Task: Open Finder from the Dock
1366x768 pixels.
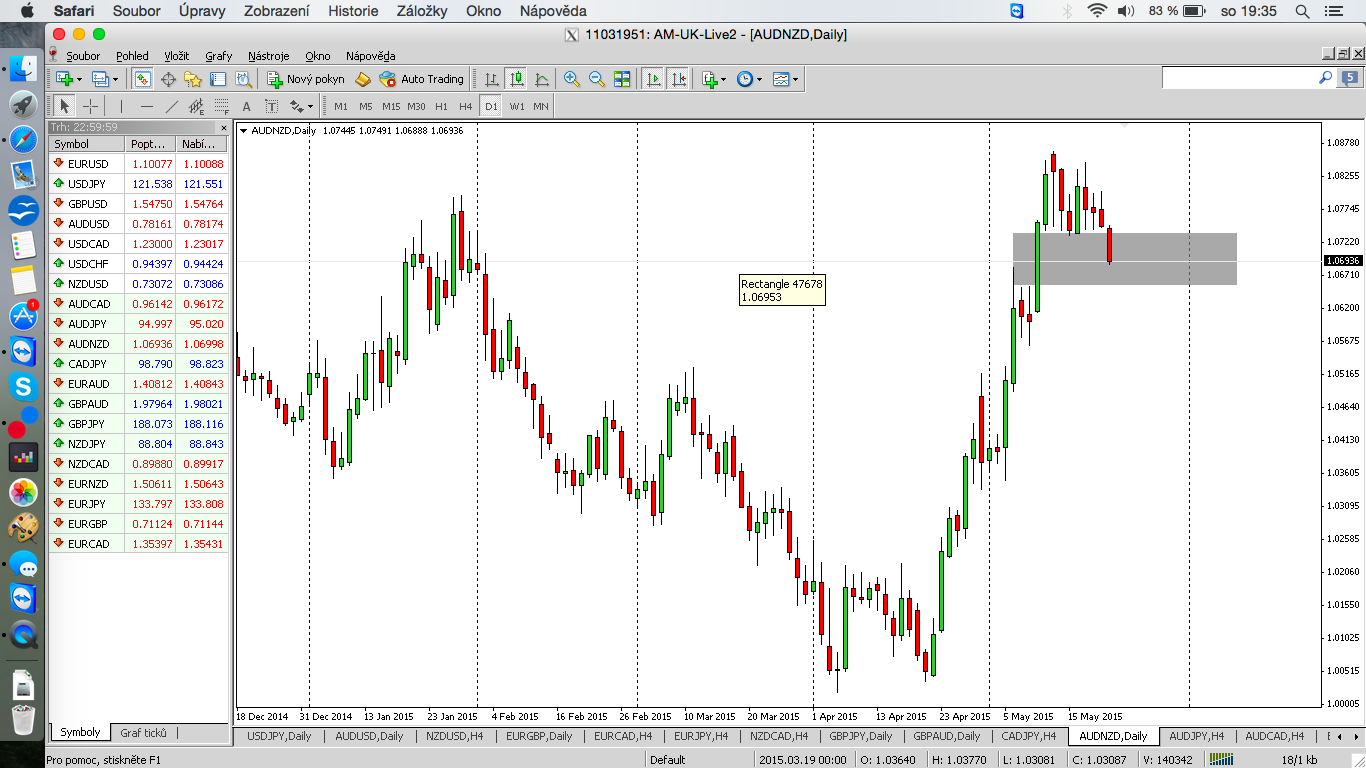Action: point(23,69)
